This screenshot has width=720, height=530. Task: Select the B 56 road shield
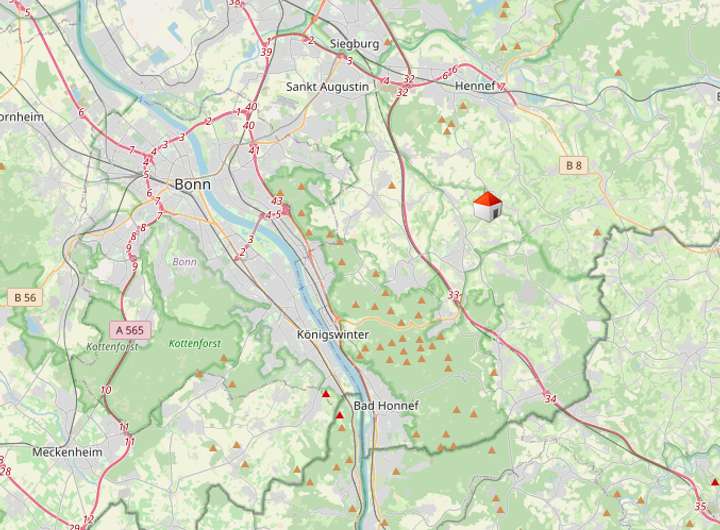coord(25,298)
